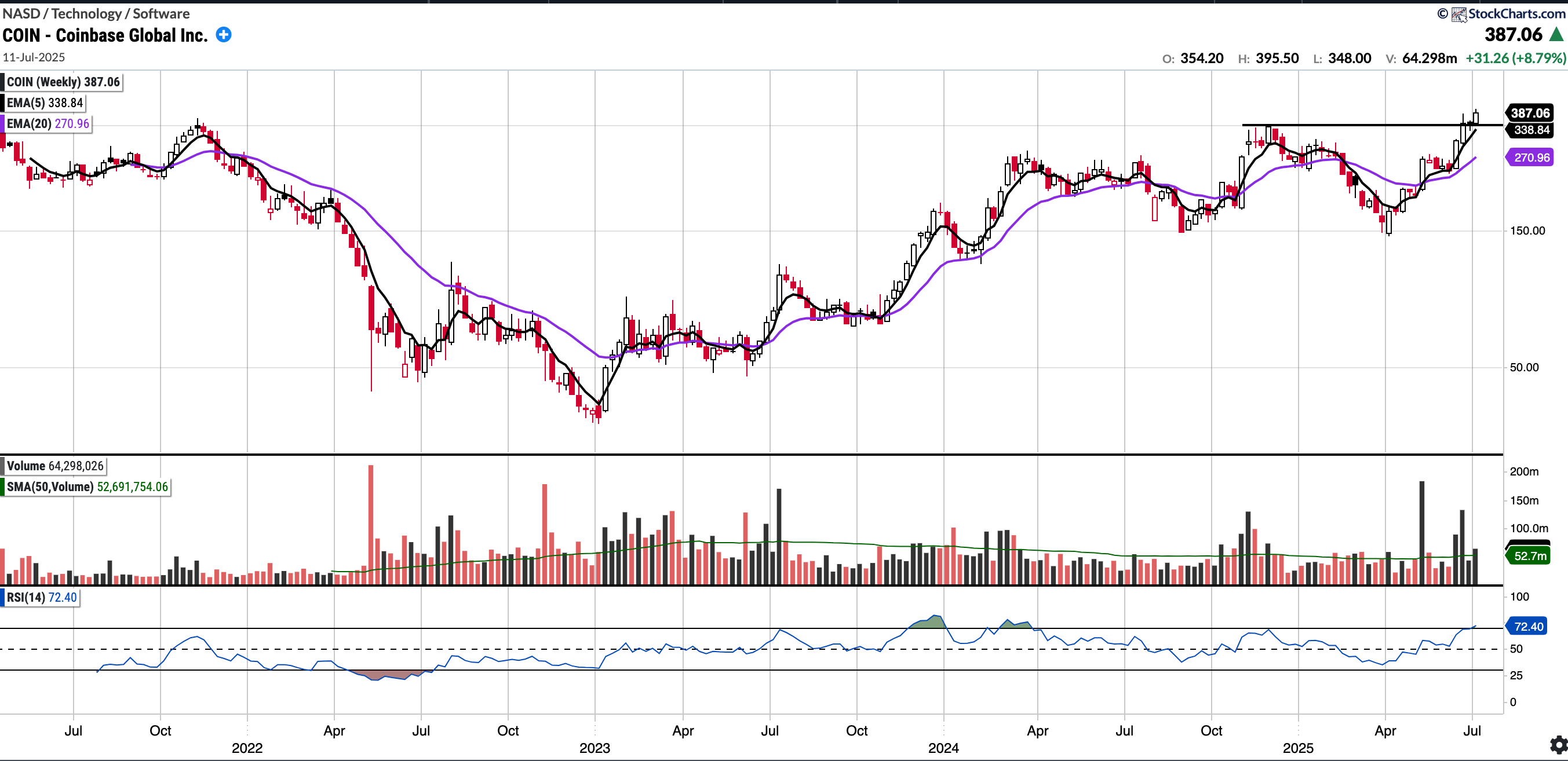The height and width of the screenshot is (761, 1568).
Task: Click the green up-arrow triangle near price
Action: 1556,35
